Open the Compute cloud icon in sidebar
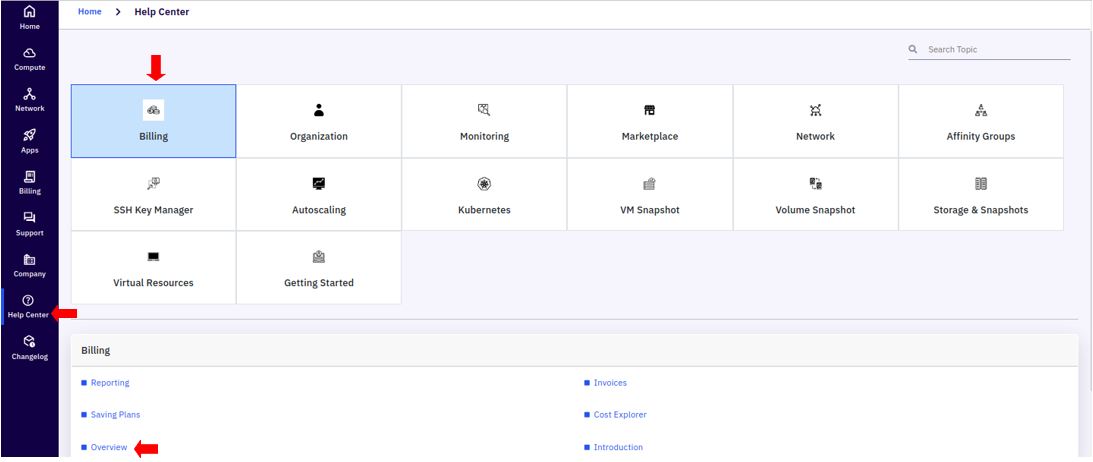Screen dimensions: 1093x462 [29, 54]
